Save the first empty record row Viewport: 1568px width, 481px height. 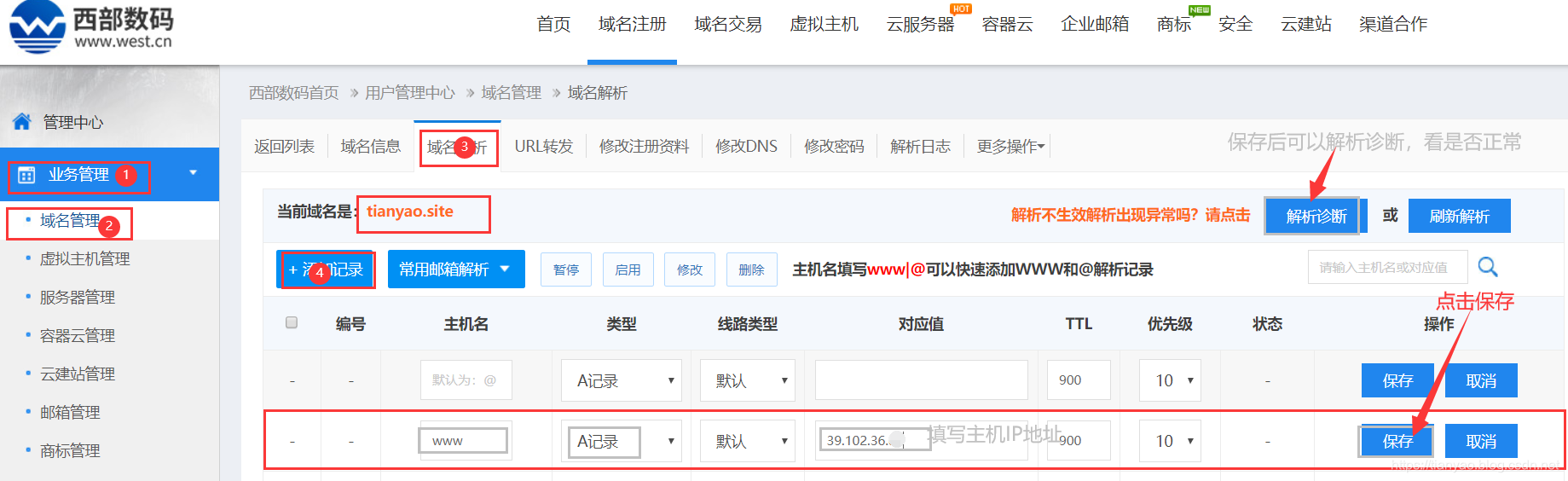click(x=1397, y=380)
